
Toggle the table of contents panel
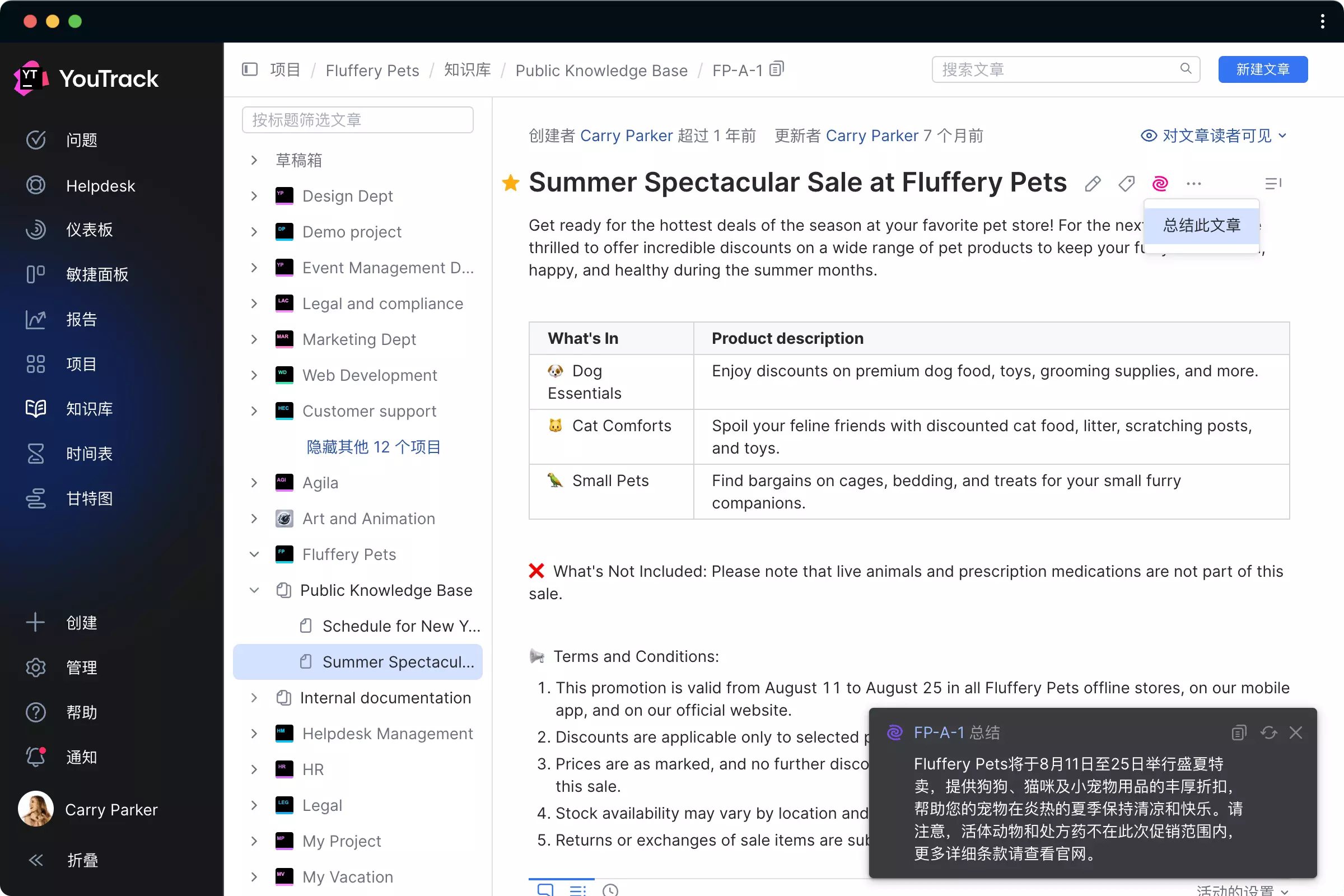[1273, 184]
